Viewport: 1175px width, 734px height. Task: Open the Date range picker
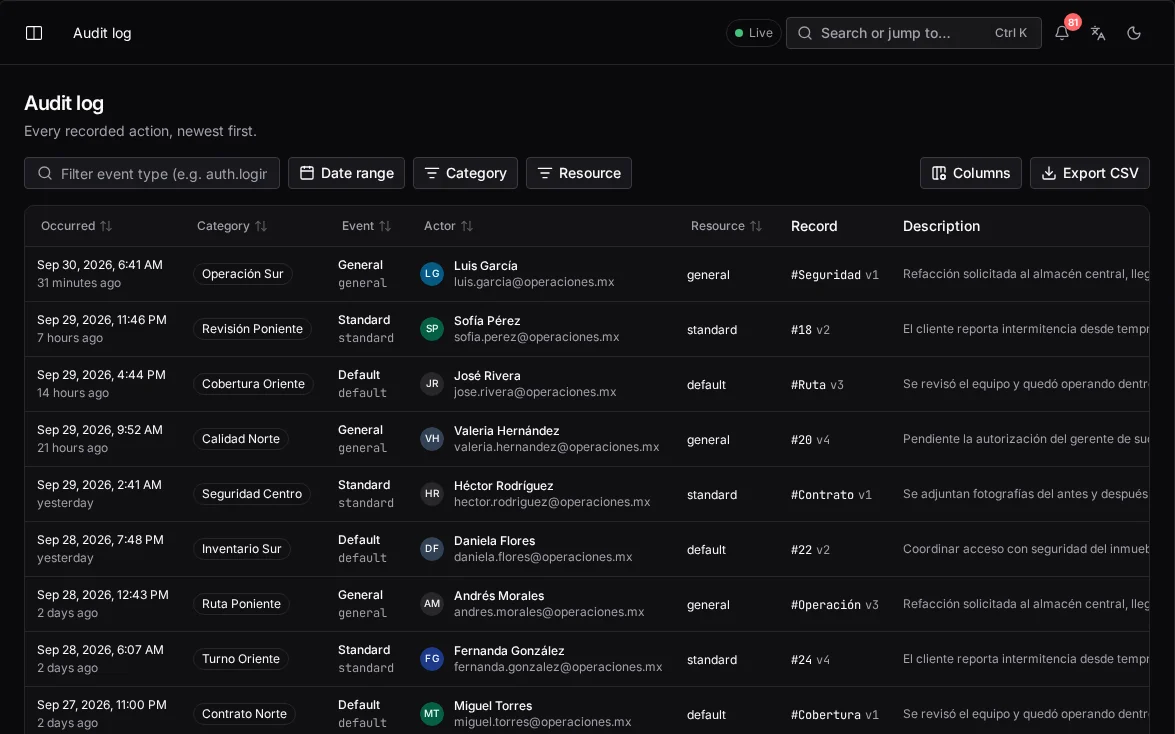coord(346,173)
